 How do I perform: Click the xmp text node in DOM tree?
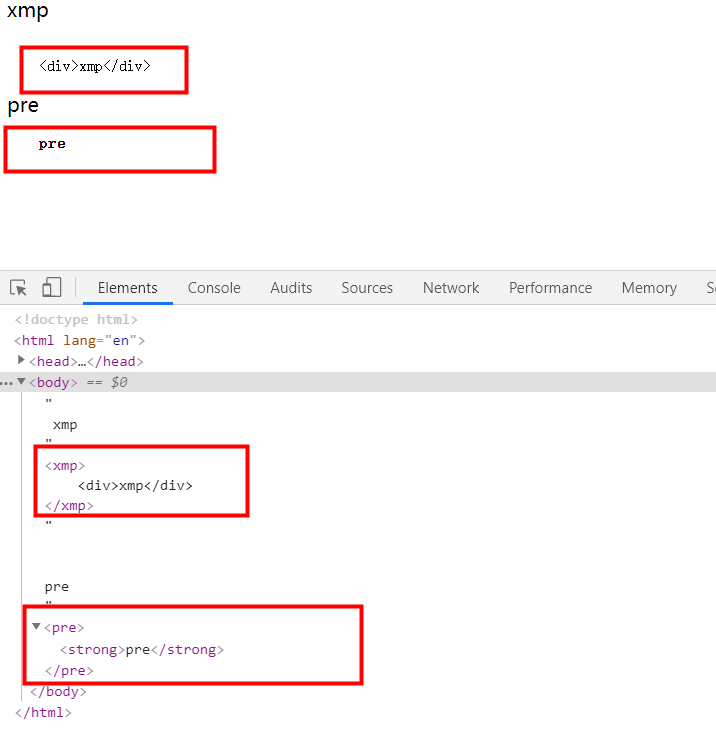click(x=65, y=425)
